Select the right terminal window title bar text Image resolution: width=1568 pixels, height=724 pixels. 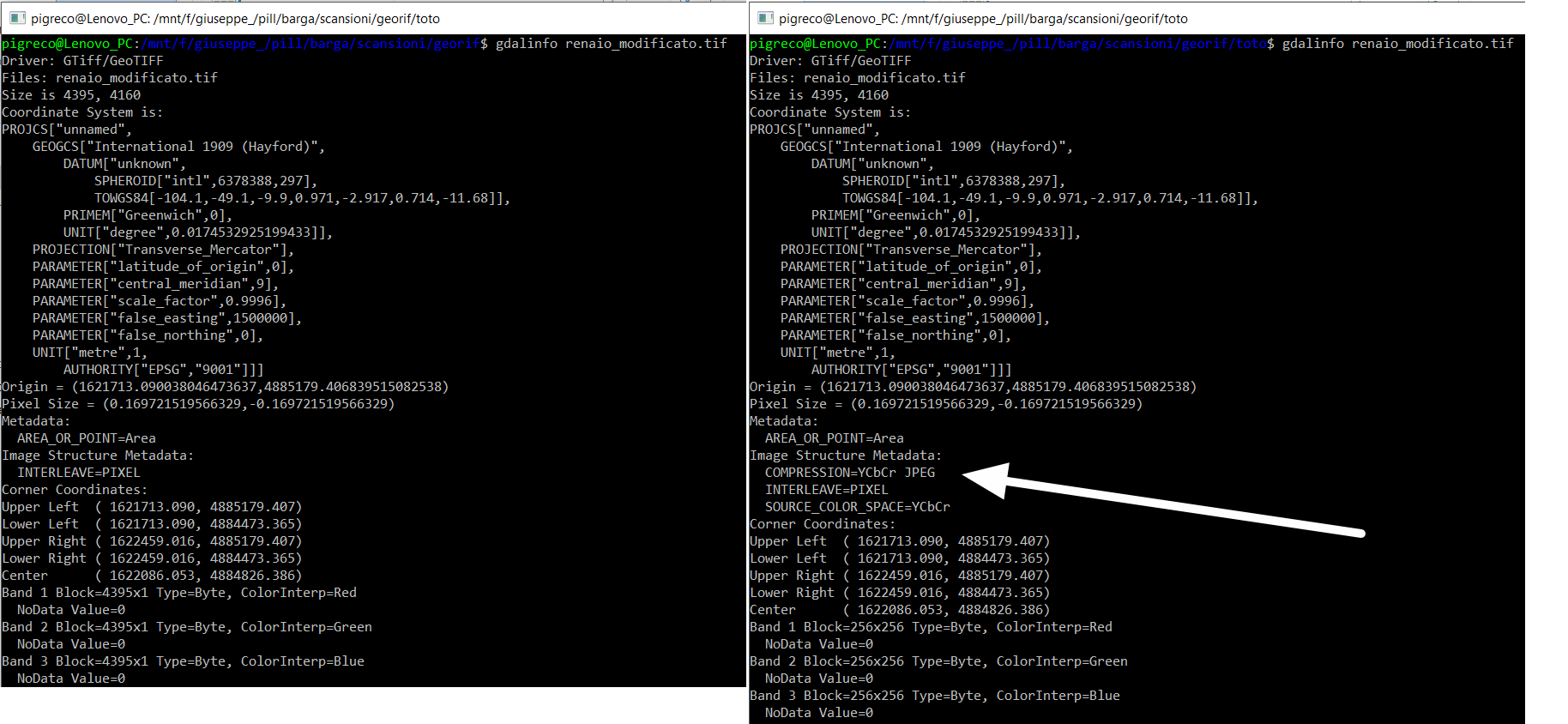983,18
